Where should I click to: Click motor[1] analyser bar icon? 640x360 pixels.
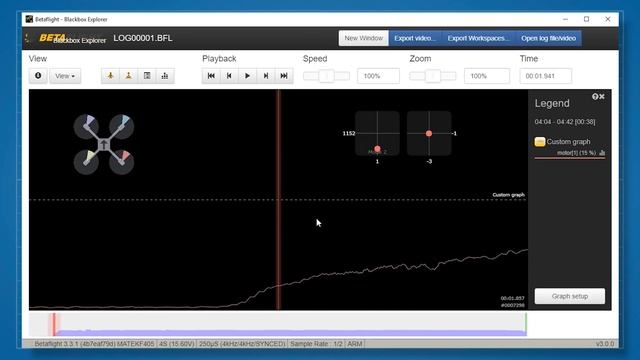coord(602,153)
